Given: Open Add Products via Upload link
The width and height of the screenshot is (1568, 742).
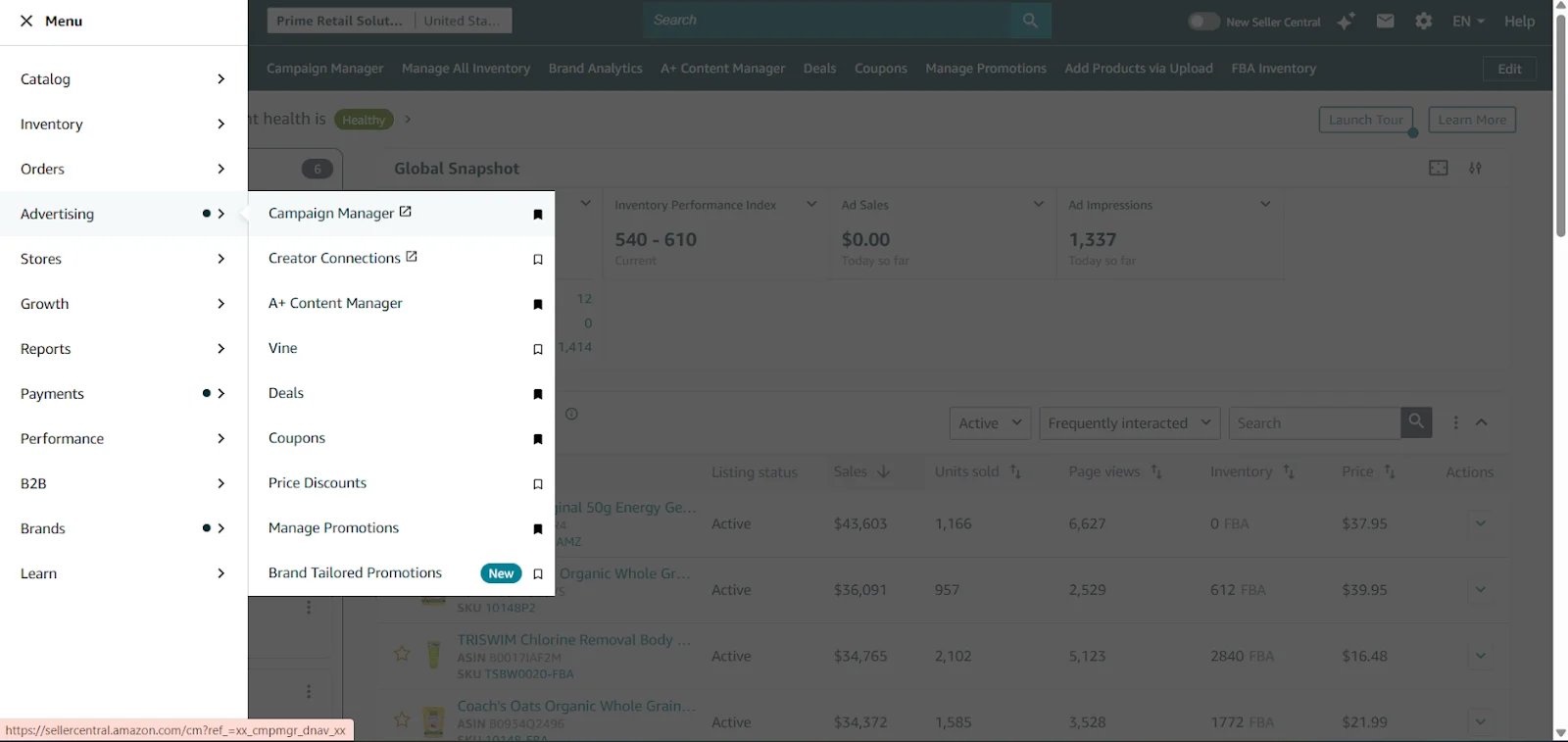Looking at the screenshot, I should (x=1138, y=69).
